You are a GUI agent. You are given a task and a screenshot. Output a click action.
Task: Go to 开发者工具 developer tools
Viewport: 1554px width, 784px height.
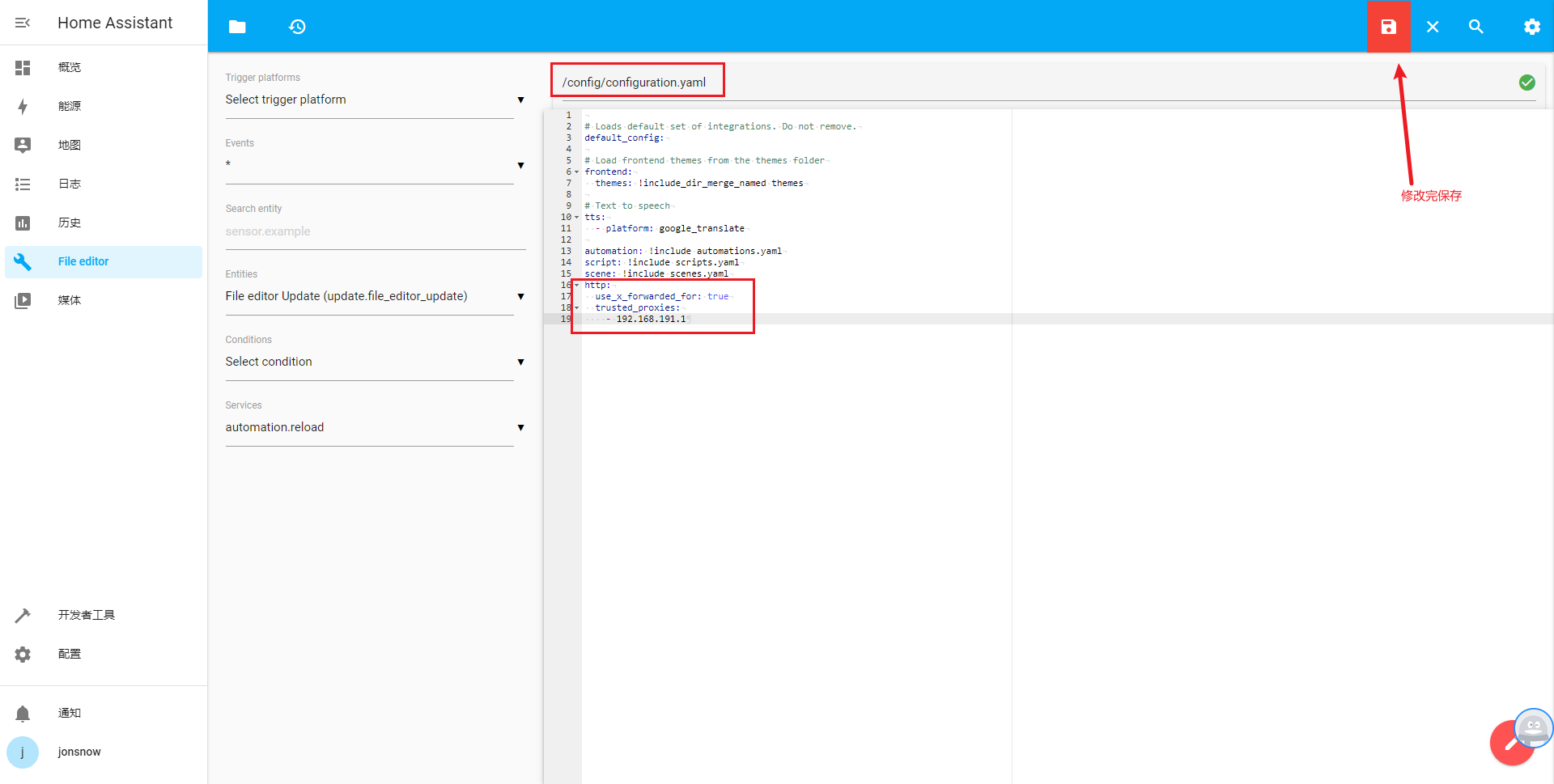(x=86, y=615)
